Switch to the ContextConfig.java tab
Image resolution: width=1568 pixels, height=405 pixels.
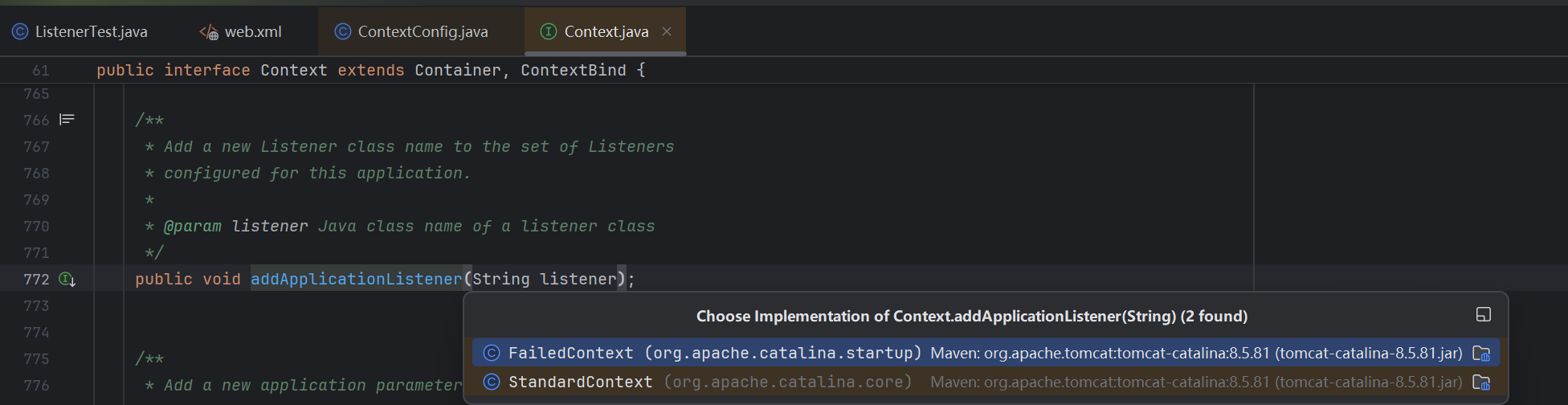pyautogui.click(x=411, y=31)
